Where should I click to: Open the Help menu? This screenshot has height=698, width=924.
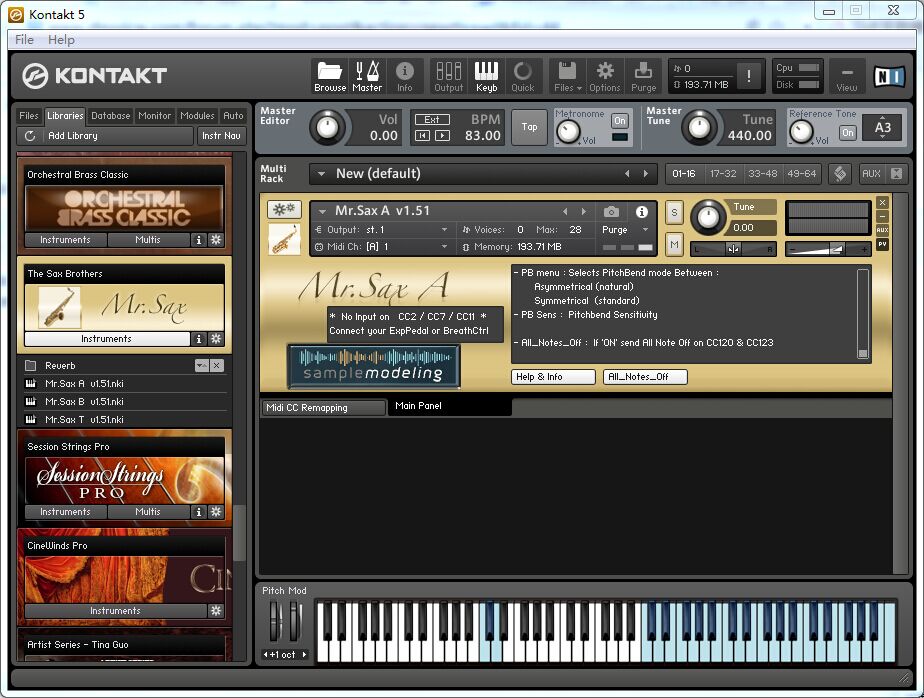pyautogui.click(x=61, y=39)
